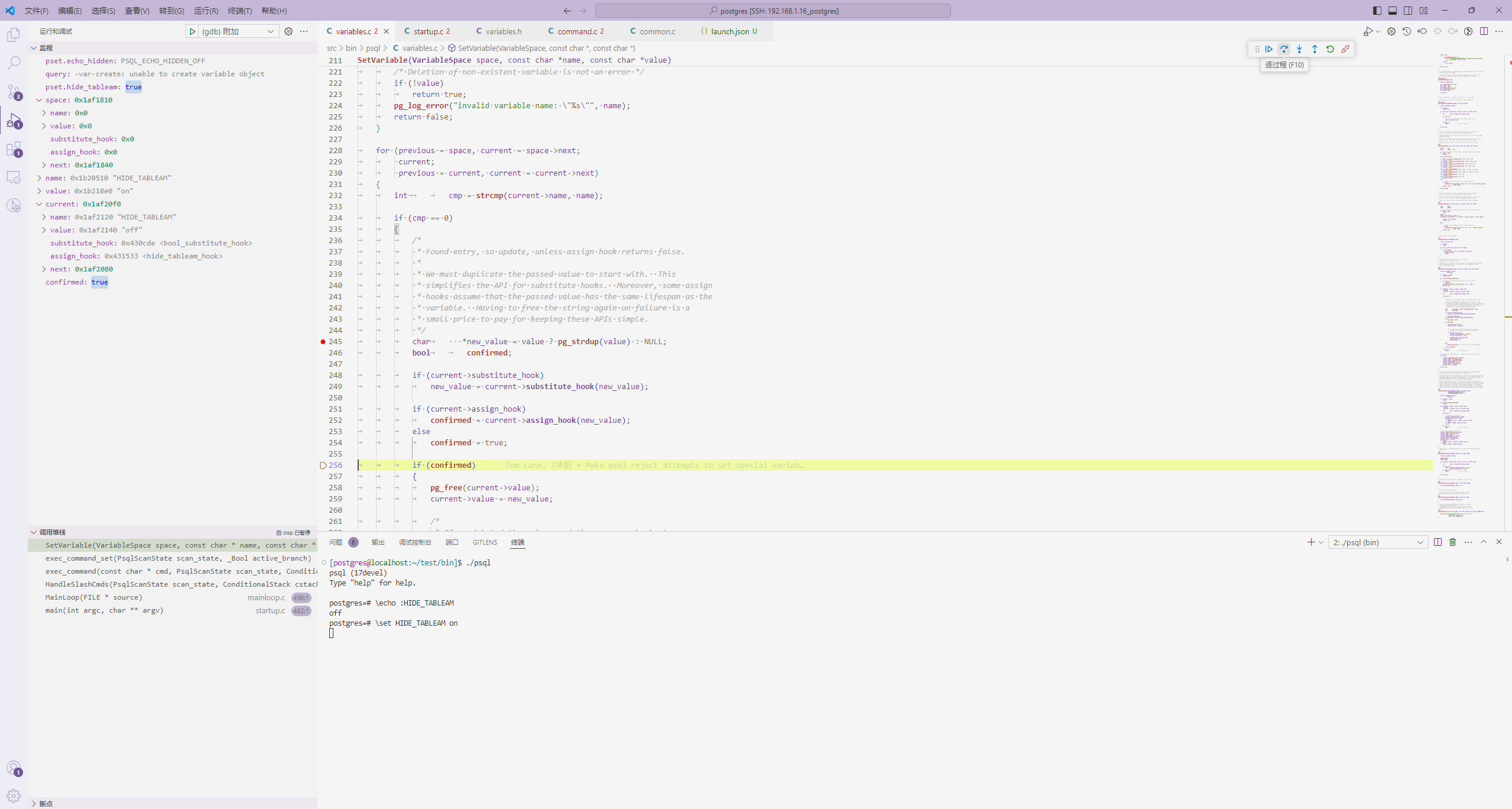The image size is (1512, 809).
Task: Click Step Out in the debug toolbar
Action: tap(1315, 49)
